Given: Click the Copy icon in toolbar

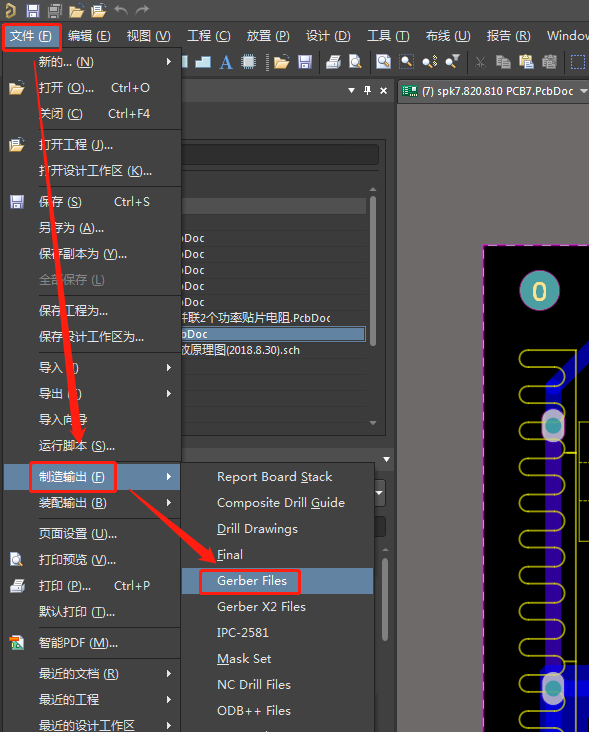Looking at the screenshot, I should (x=503, y=62).
